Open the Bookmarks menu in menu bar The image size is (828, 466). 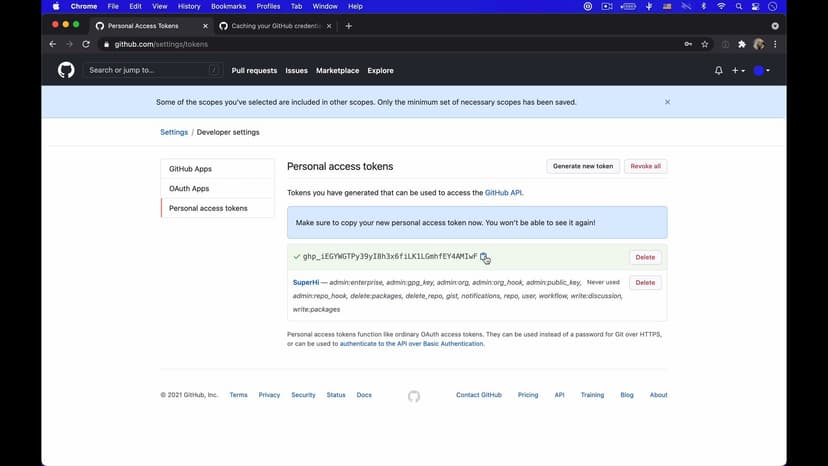(x=228, y=6)
